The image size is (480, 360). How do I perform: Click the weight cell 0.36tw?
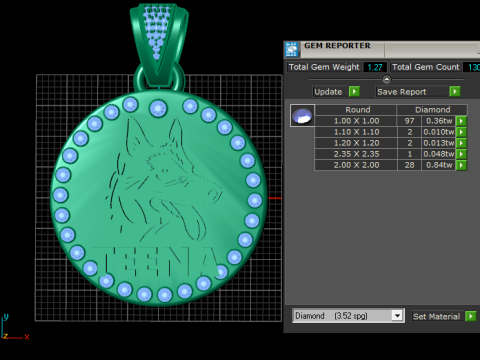click(439, 121)
